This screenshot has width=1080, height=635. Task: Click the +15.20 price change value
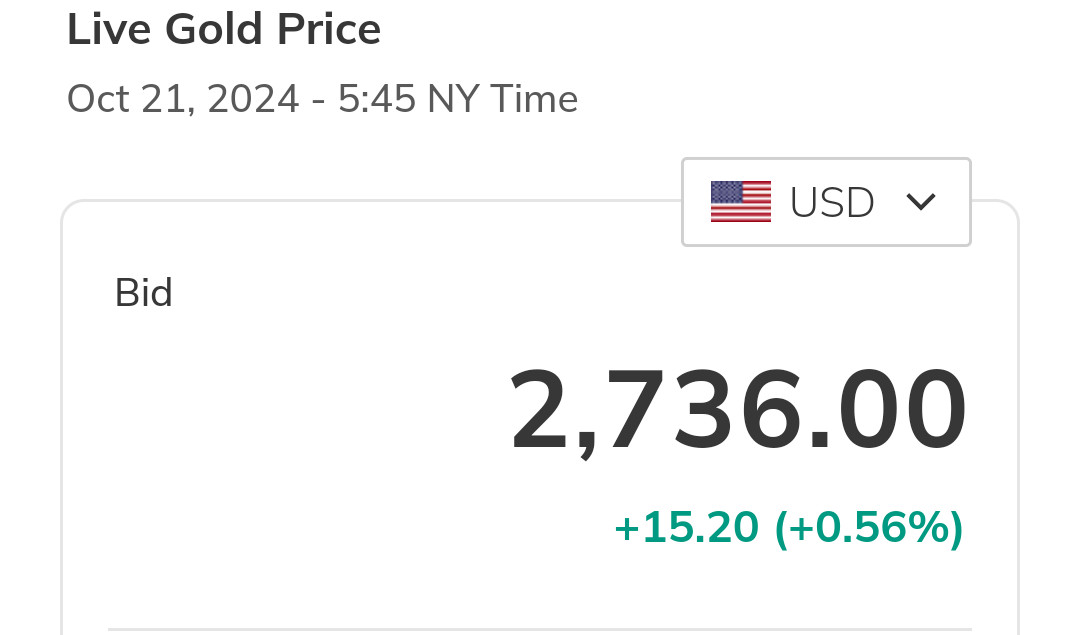(x=686, y=528)
